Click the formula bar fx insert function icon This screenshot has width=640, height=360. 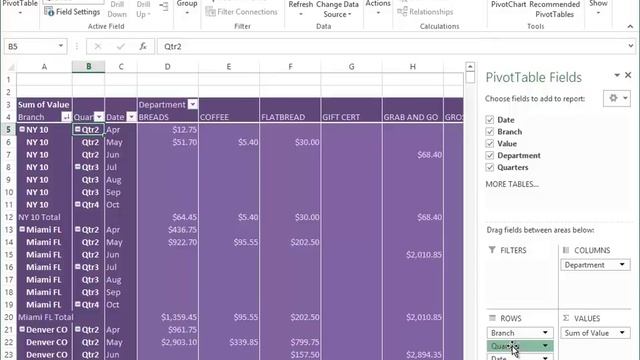click(x=143, y=47)
